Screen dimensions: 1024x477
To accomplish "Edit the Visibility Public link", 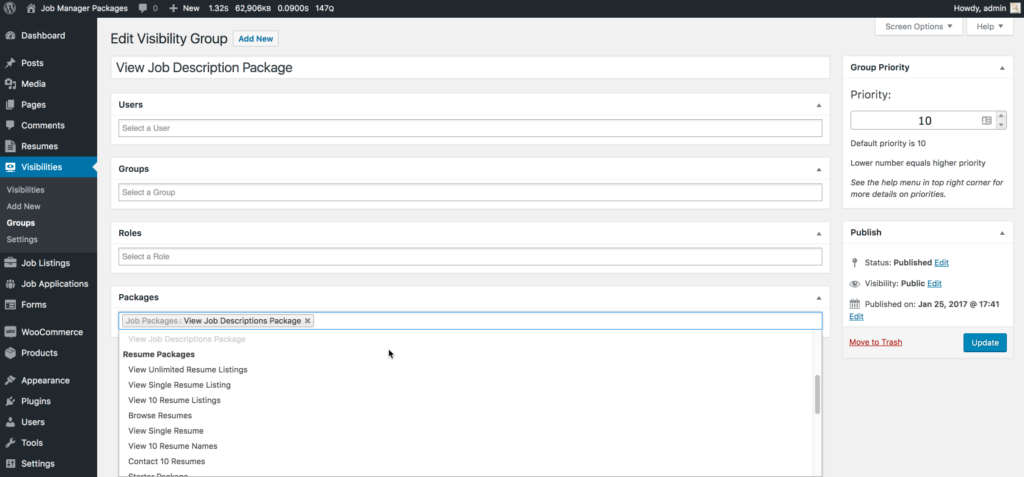I will pos(935,284).
